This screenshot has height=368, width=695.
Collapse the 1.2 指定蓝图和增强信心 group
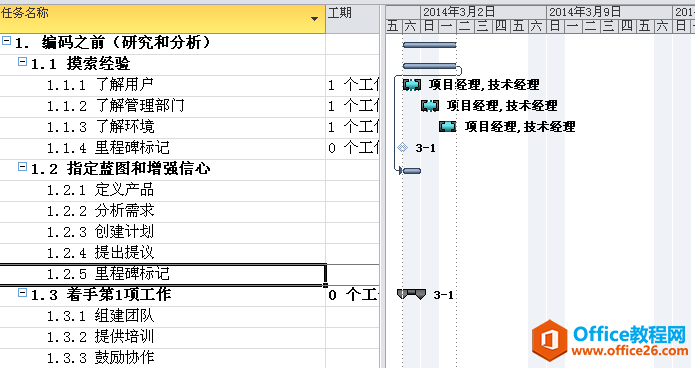coord(22,167)
